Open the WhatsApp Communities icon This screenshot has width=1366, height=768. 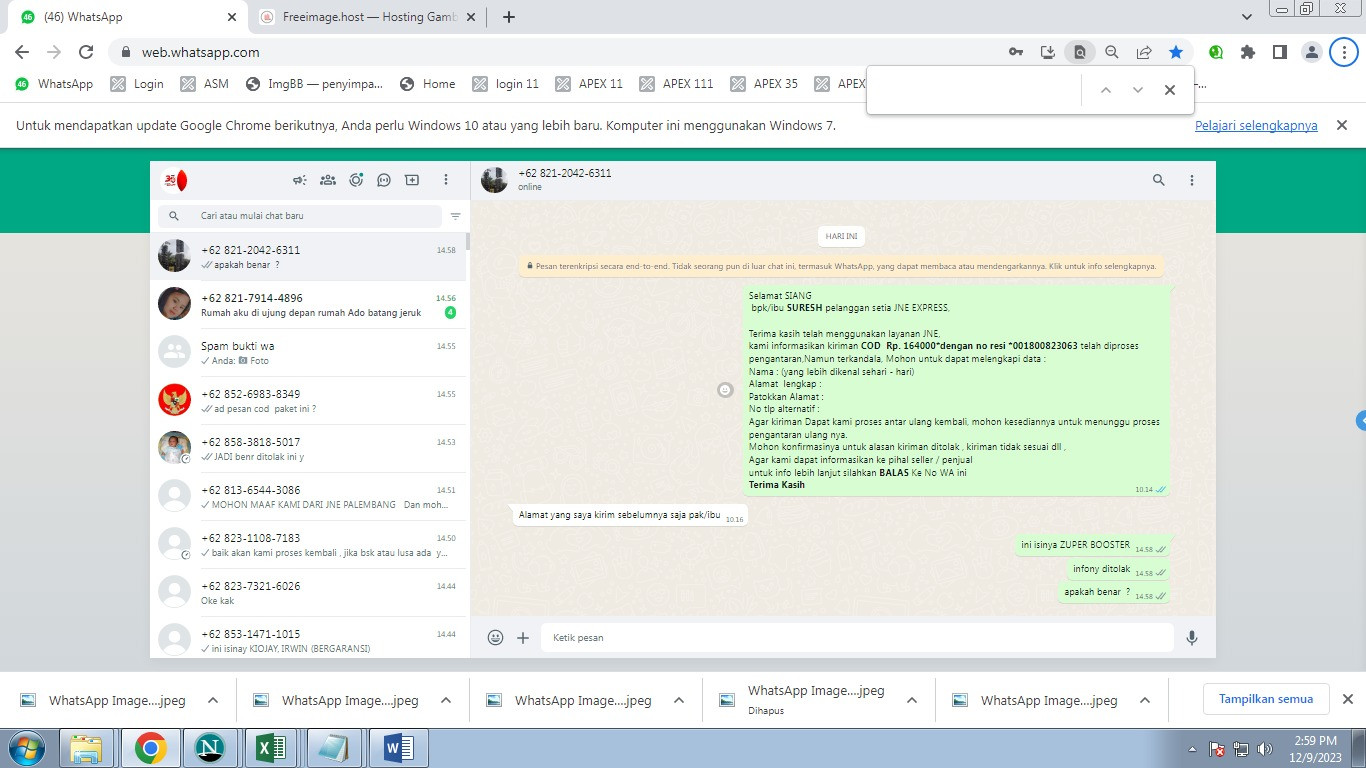[327, 180]
